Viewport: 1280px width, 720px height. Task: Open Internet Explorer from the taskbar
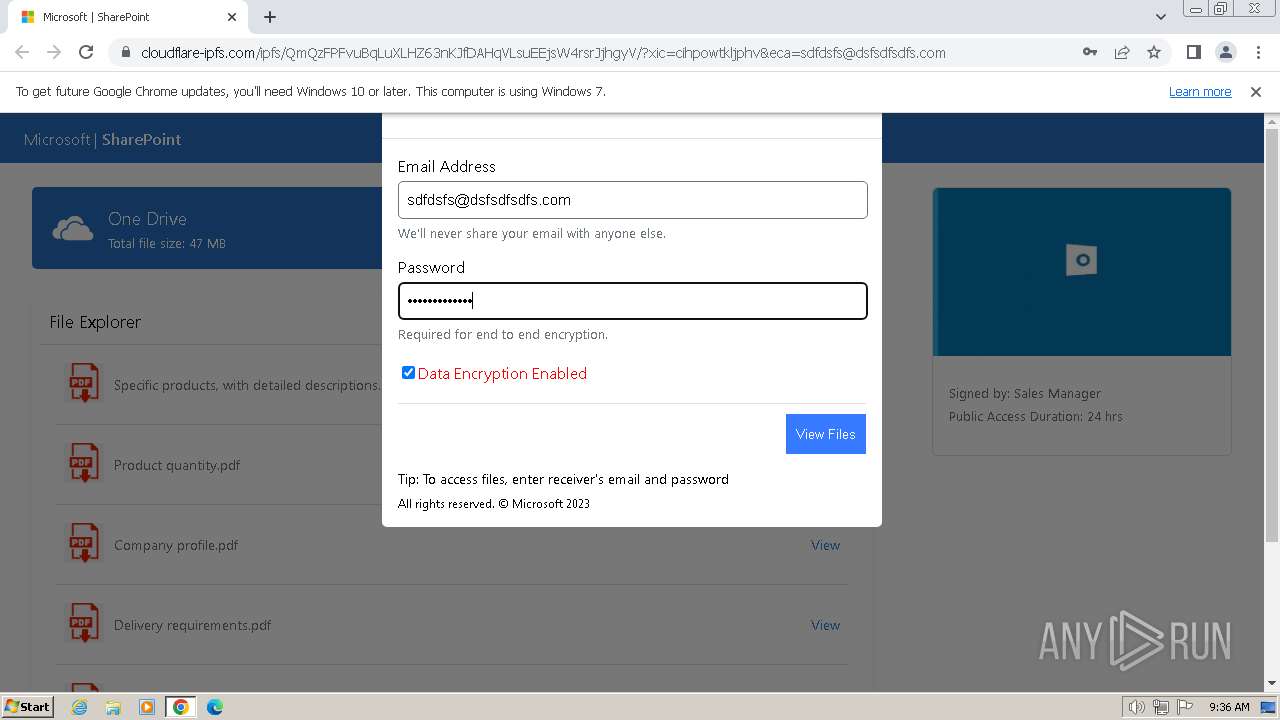click(79, 707)
